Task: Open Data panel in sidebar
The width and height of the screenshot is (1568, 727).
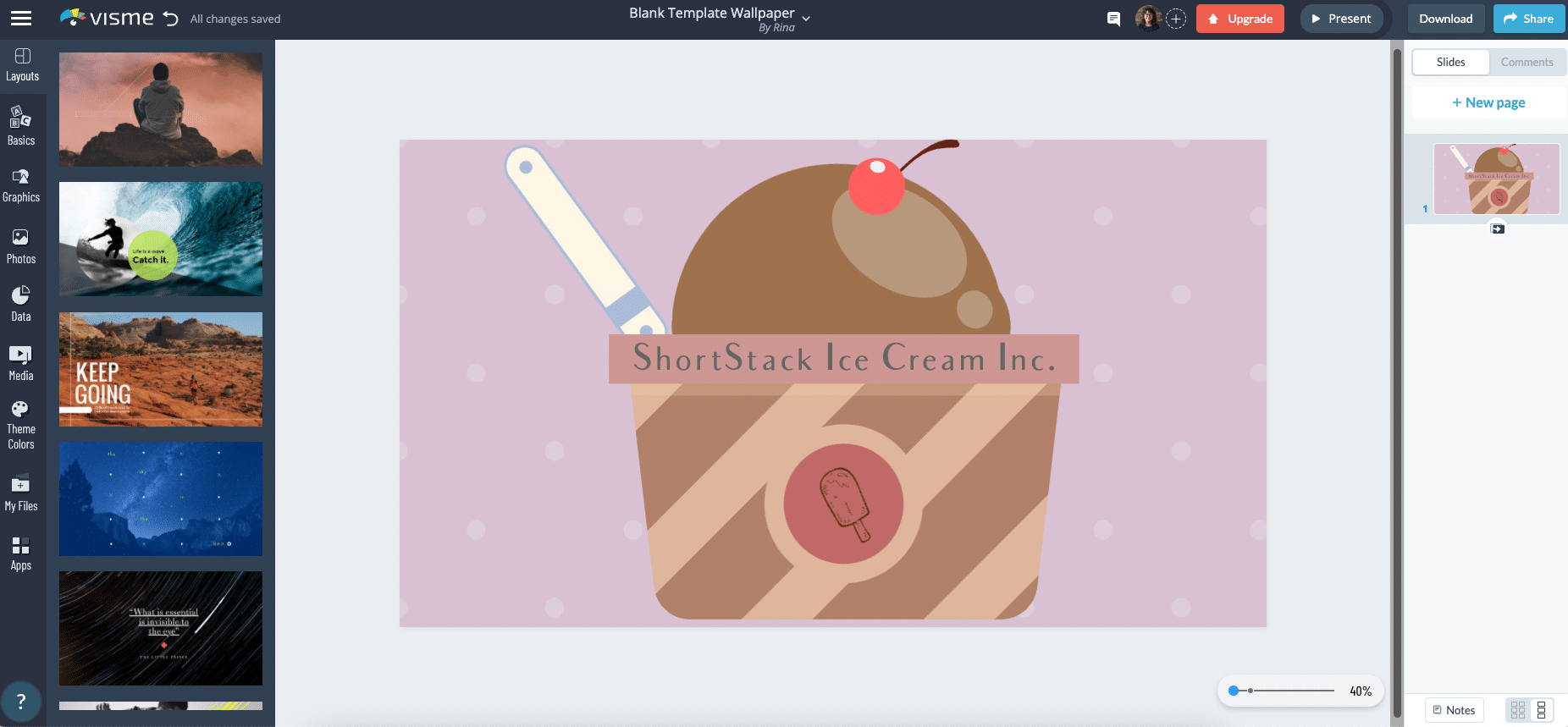Action: pos(21,305)
